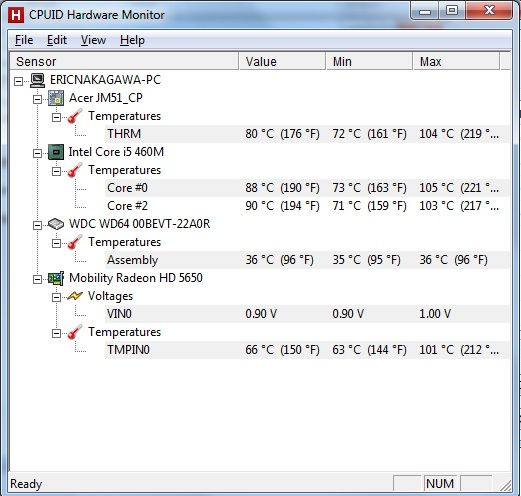Click the hard drive icon beside WDC WD64 00BEVT-22A0R
Image resolution: width=521 pixels, height=496 pixels.
pyautogui.click(x=56, y=224)
